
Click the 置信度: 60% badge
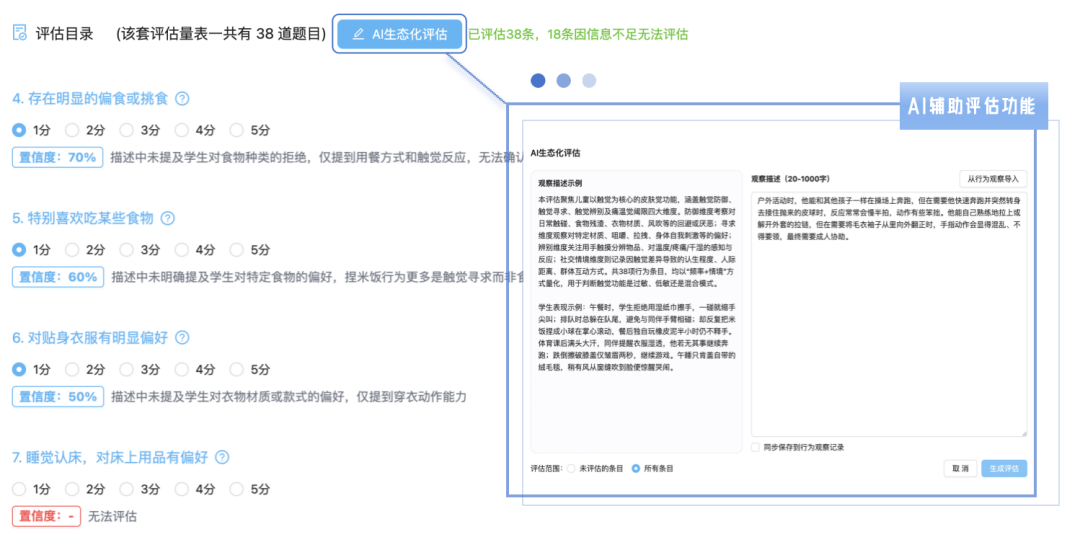(58, 277)
